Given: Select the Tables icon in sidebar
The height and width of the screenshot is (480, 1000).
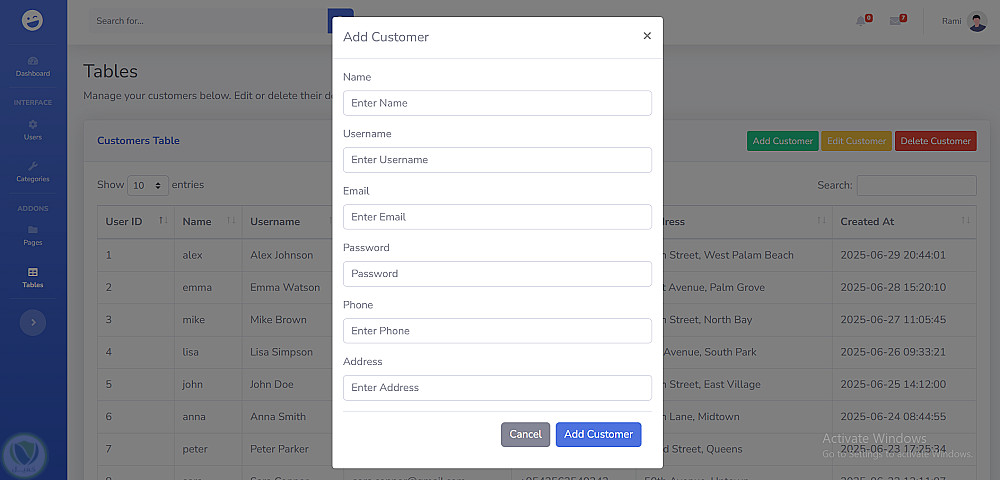Looking at the screenshot, I should 33,272.
